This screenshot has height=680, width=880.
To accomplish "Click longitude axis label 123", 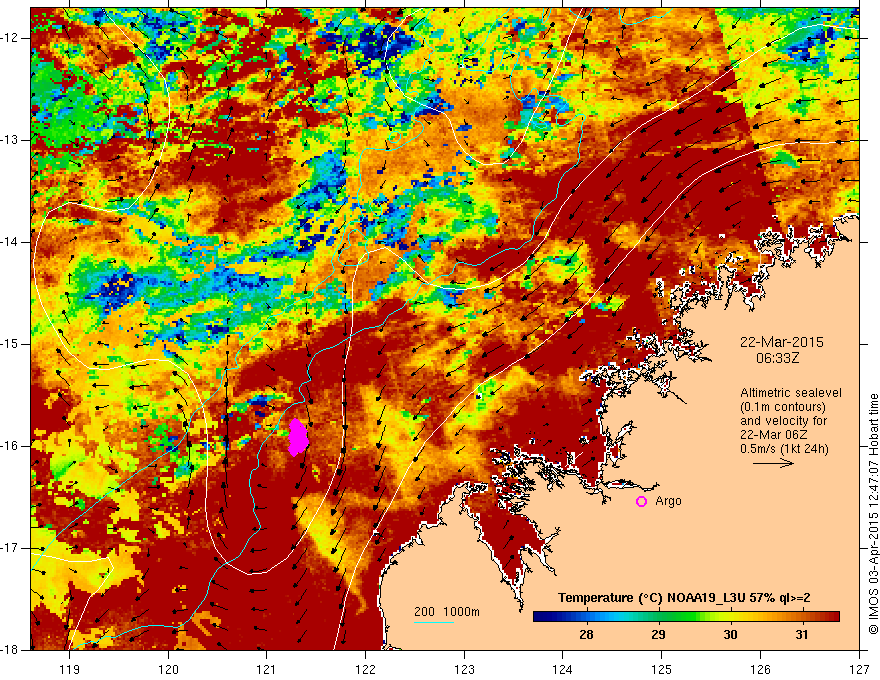I will coord(464,669).
